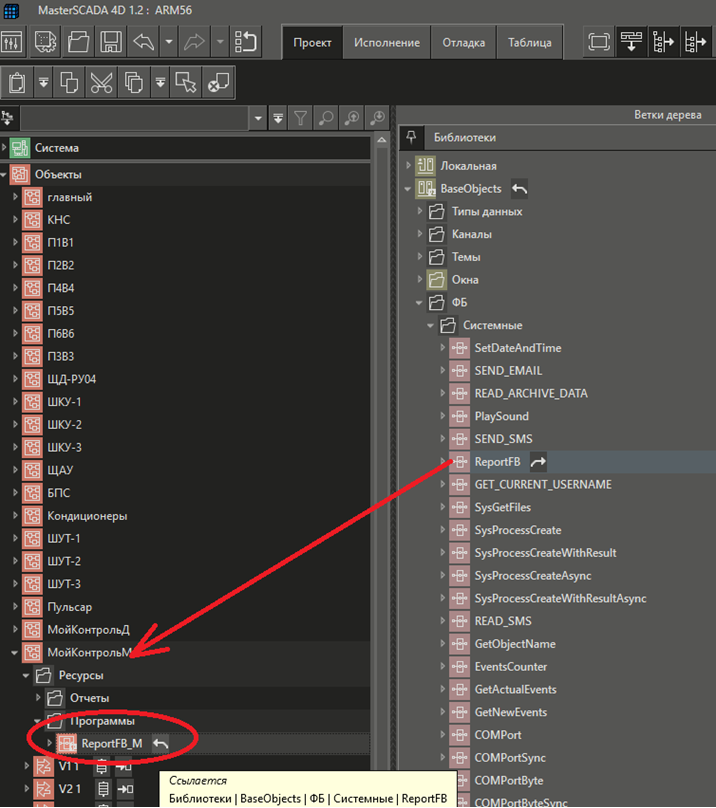Expand the Локальная library node
The height and width of the screenshot is (808, 716).
click(x=408, y=166)
